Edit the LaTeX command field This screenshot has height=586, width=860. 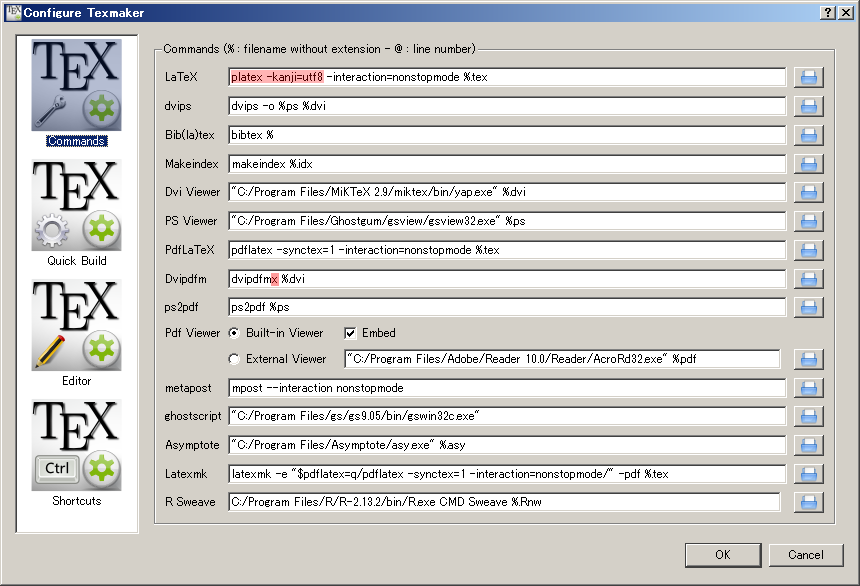point(507,77)
